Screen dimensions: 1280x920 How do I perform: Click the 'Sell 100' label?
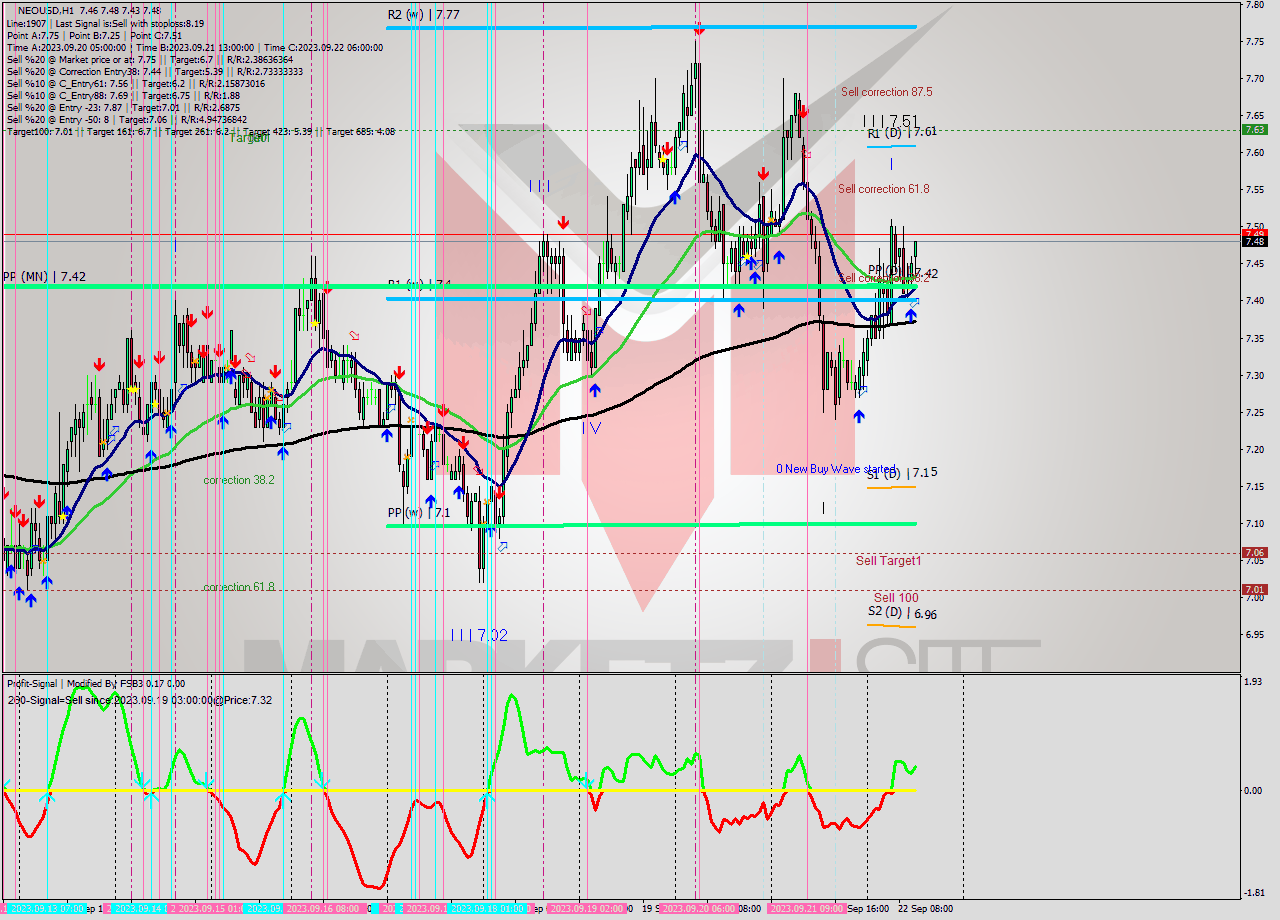point(896,598)
